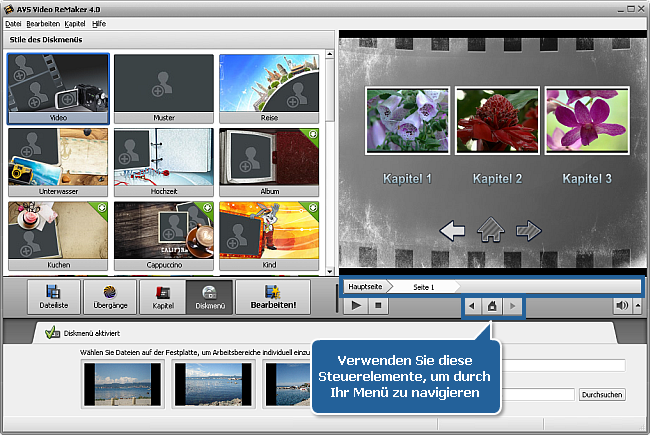Expand the volume dropdown arrow

(637, 306)
